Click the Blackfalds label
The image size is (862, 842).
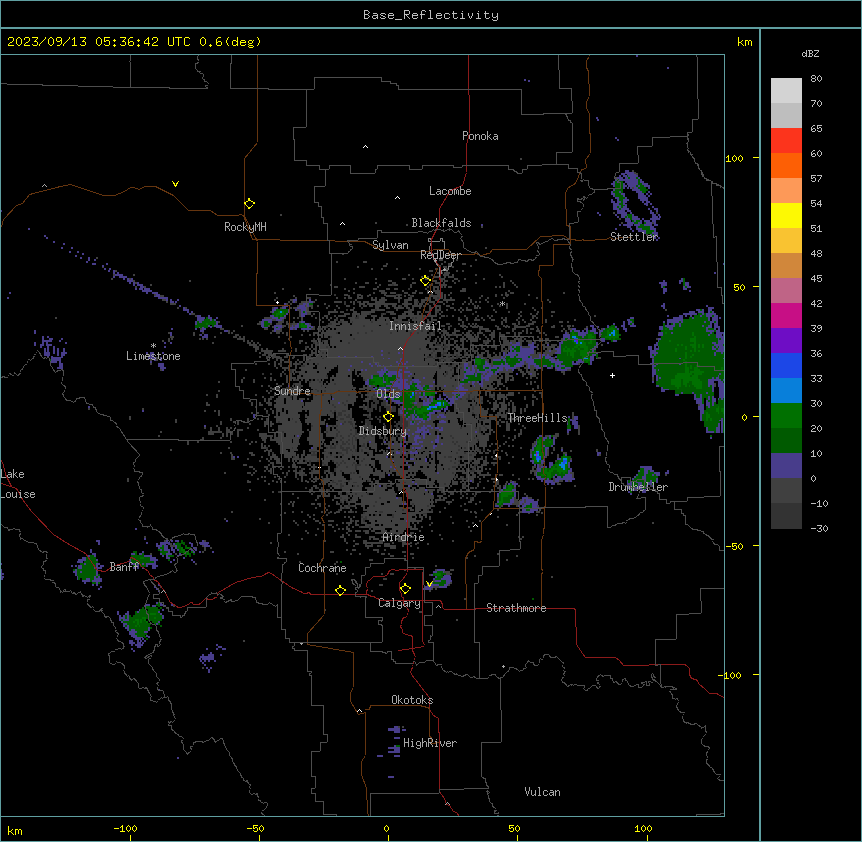pos(441,223)
